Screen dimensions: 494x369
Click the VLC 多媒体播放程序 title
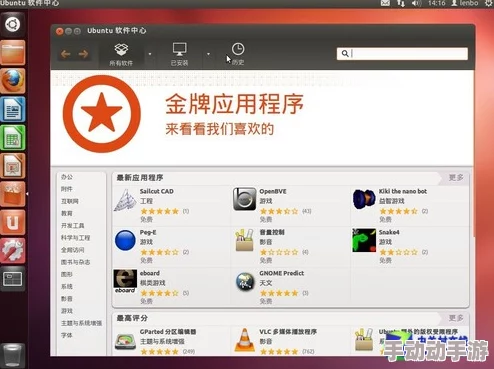(288, 332)
